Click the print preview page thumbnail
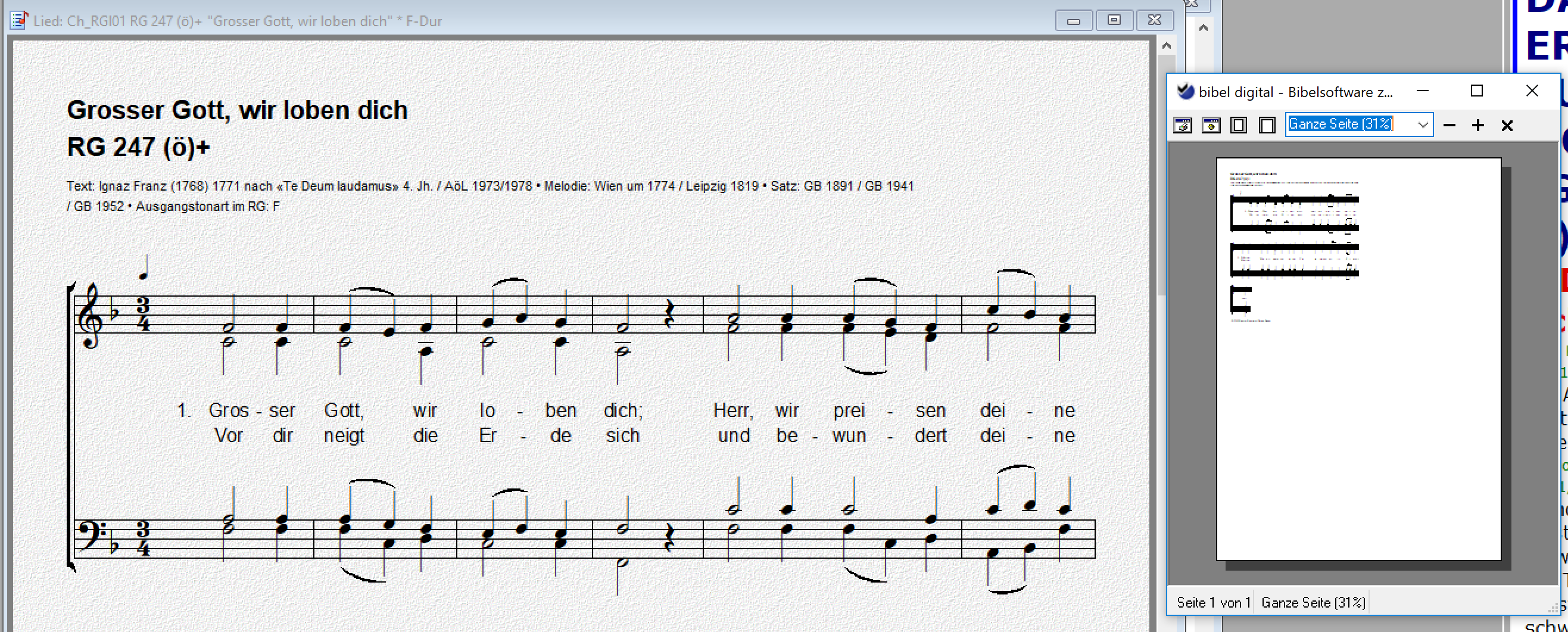The height and width of the screenshot is (632, 1568). 1358,359
